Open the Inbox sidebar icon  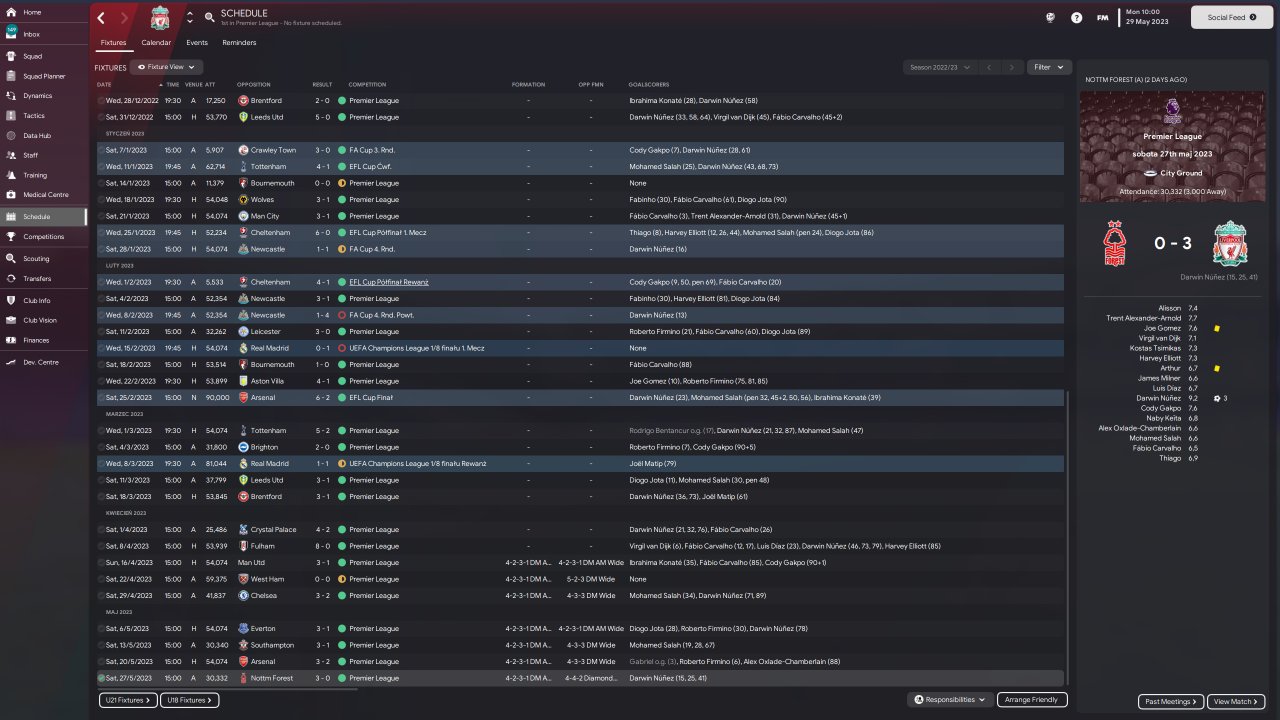click(11, 34)
